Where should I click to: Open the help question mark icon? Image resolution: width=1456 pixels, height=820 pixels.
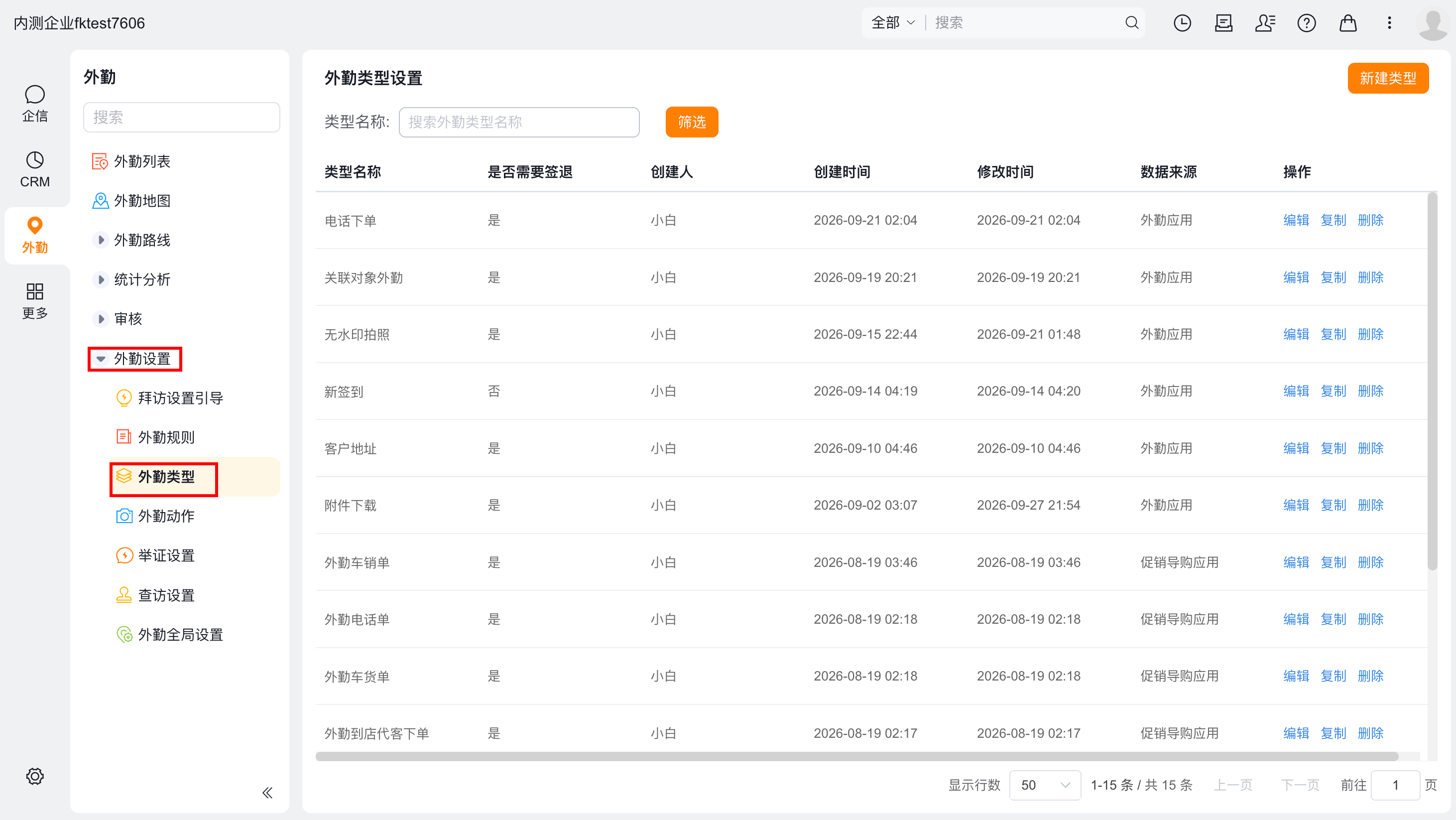tap(1306, 22)
